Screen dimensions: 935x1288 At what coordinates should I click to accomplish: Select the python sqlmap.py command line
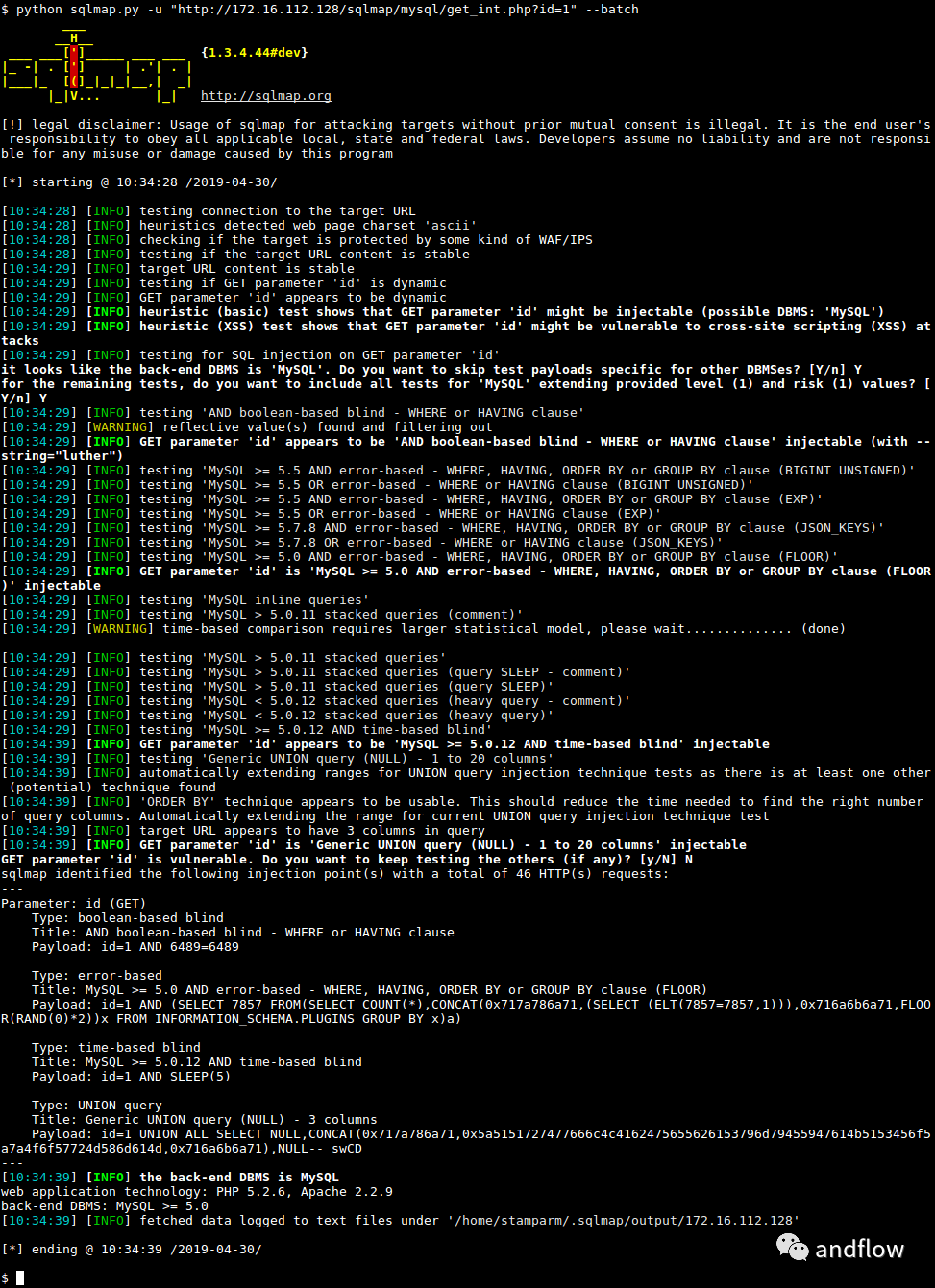[x=320, y=10]
